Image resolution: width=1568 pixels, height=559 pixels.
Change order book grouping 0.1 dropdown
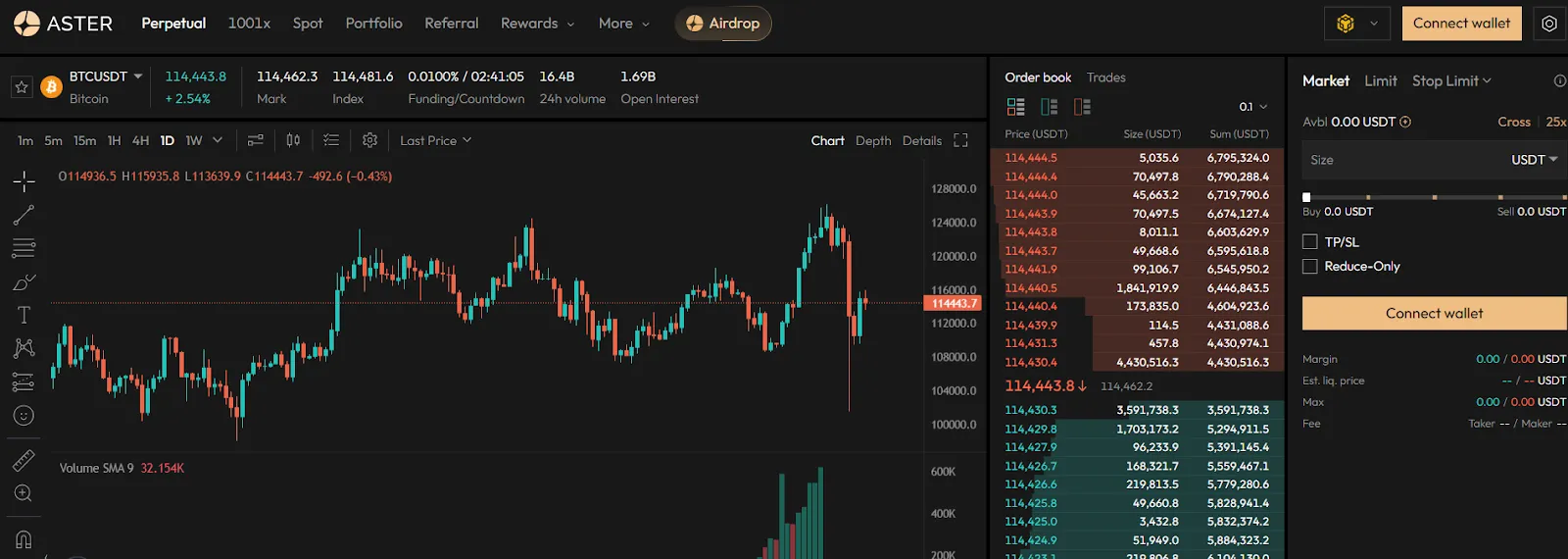tap(1252, 107)
